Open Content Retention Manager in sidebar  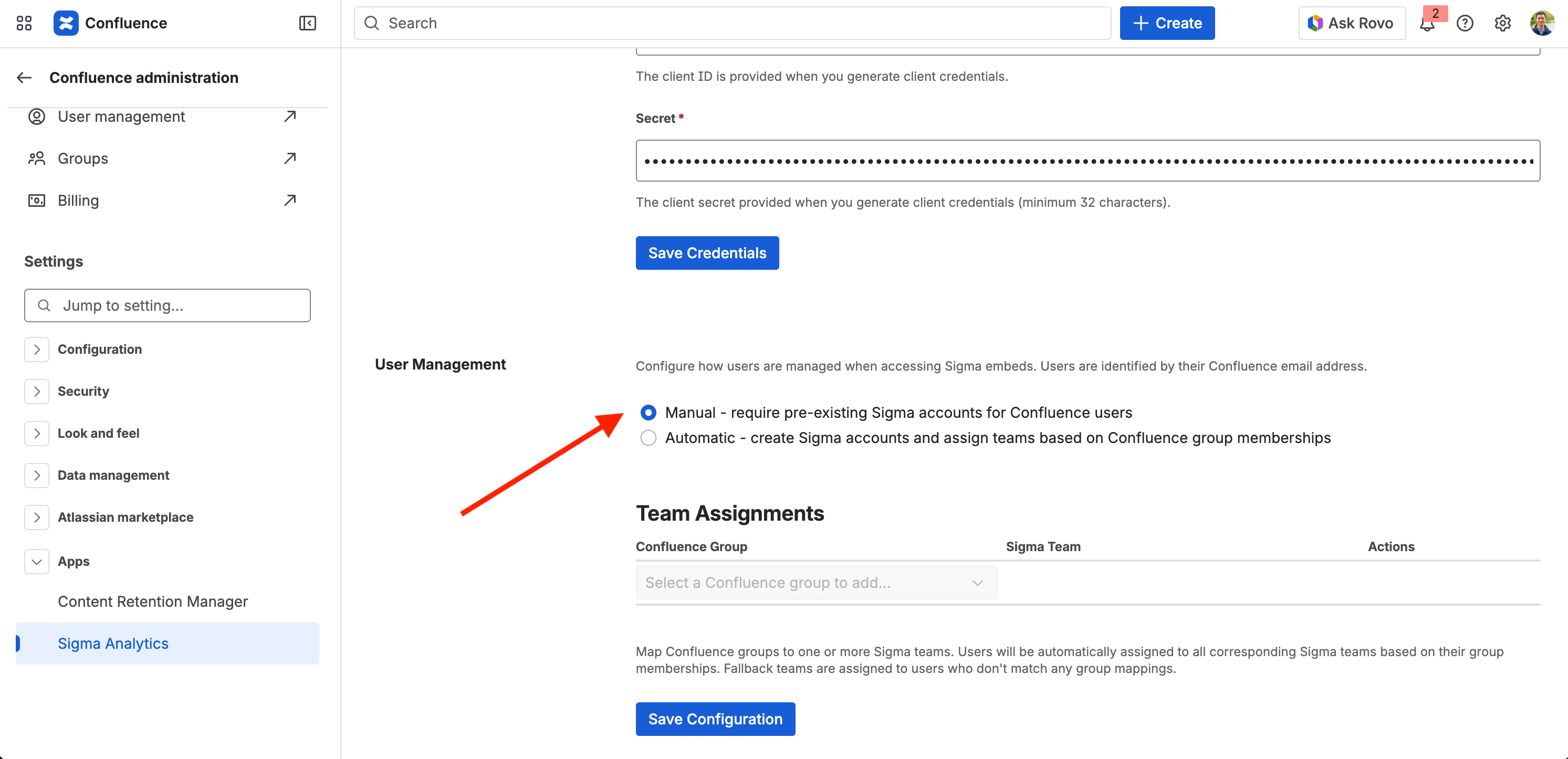153,601
